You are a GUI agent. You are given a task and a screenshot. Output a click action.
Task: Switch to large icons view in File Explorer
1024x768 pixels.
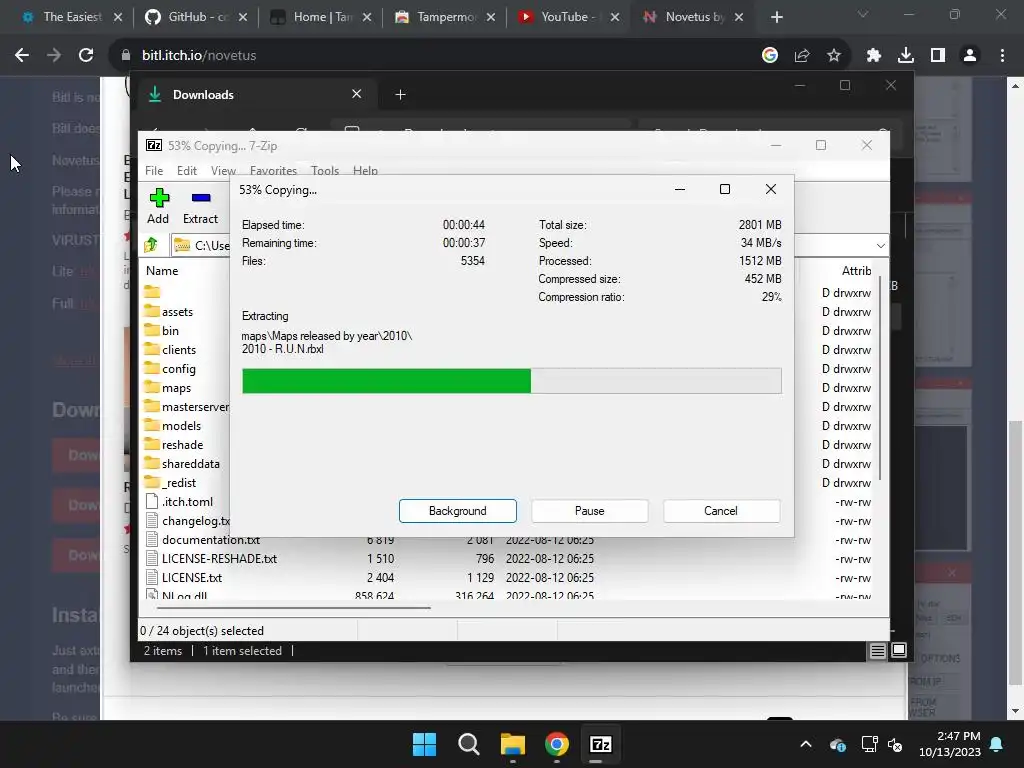coord(899,650)
